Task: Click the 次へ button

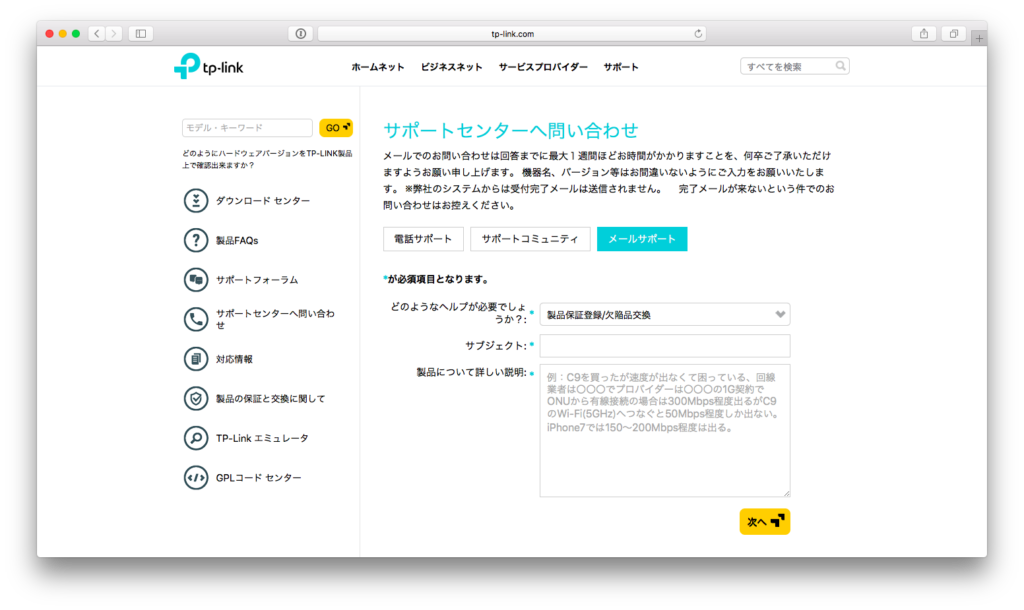Action: [765, 522]
